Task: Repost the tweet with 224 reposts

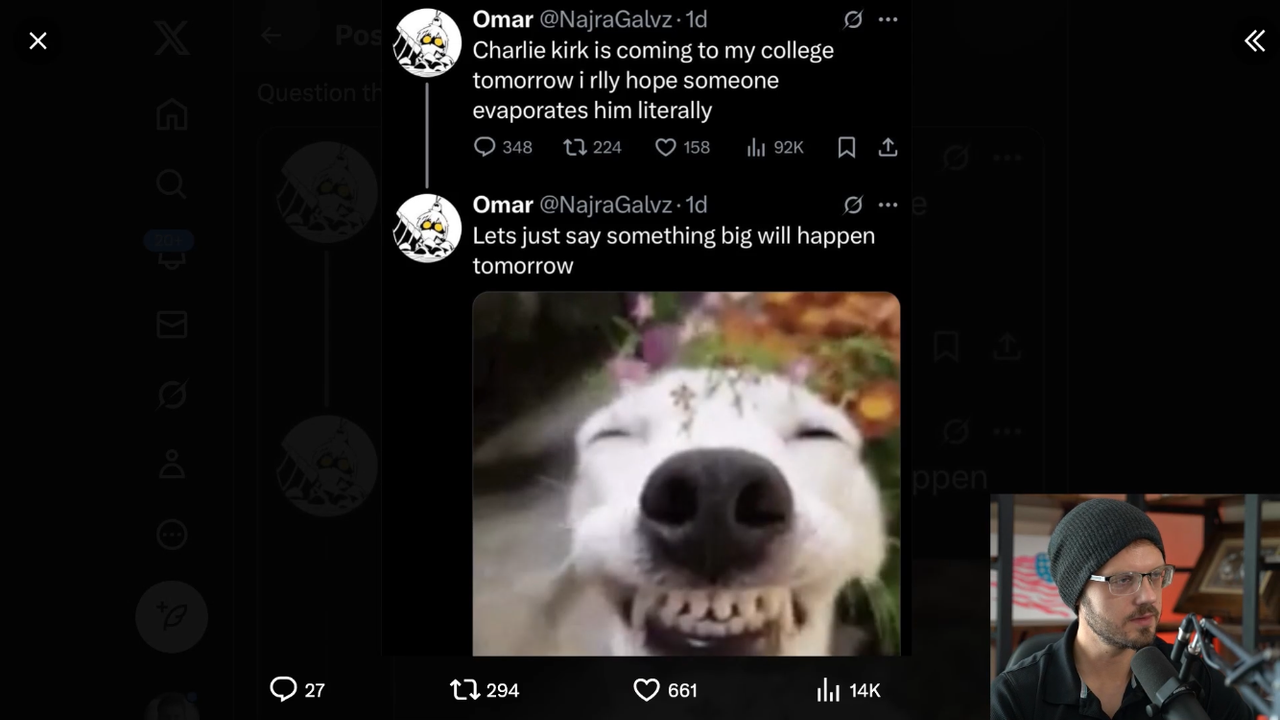Action: point(592,147)
